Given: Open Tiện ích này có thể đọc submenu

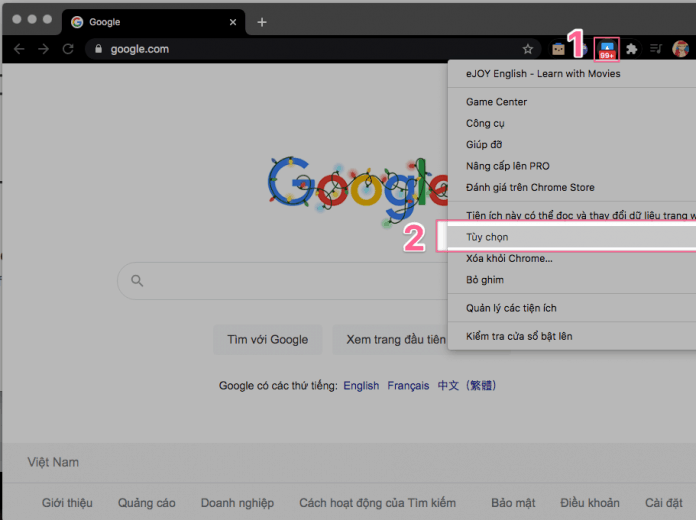Looking at the screenshot, I should [x=572, y=215].
